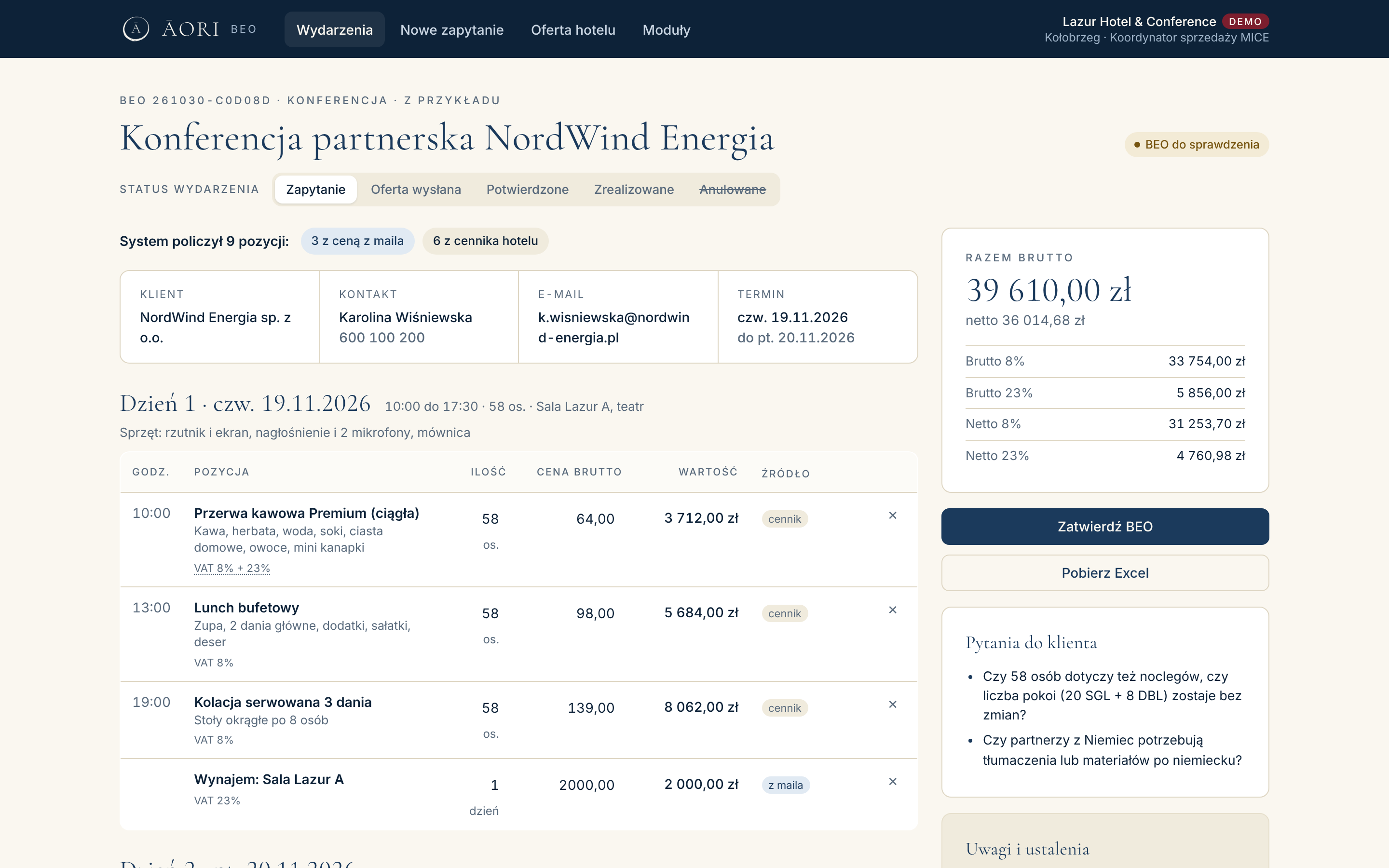
Task: Edit quantity 58 for Lunch bufetowy
Action: click(490, 614)
